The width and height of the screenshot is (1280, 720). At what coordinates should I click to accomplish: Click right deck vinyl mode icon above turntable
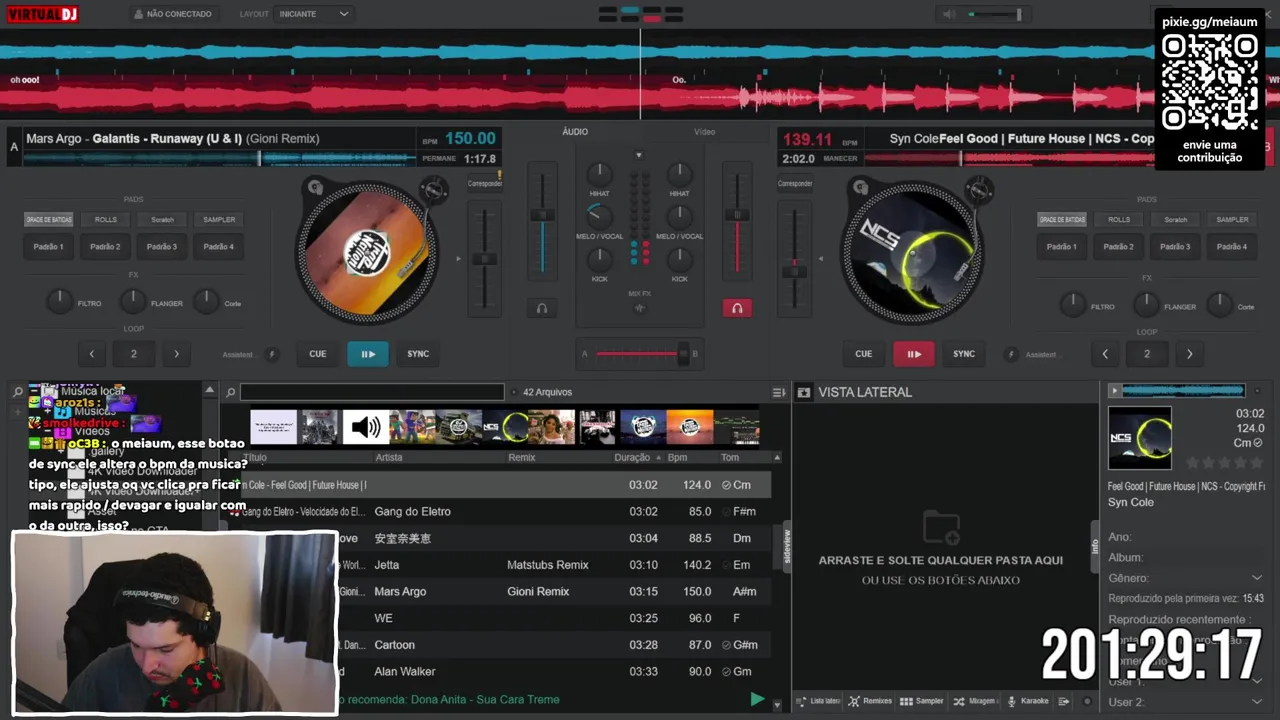coord(860,187)
